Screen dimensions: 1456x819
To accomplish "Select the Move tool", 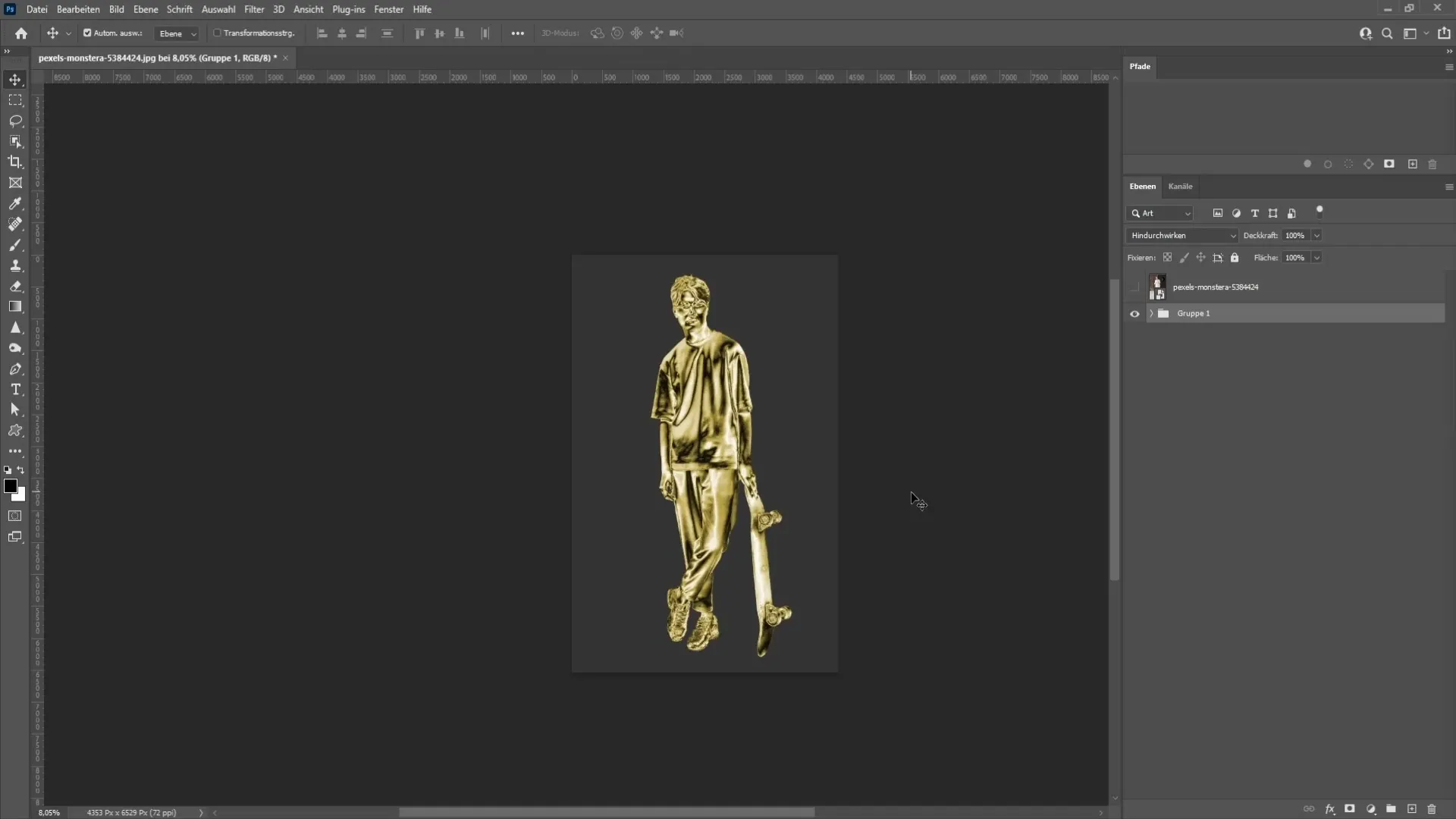I will 15,80.
